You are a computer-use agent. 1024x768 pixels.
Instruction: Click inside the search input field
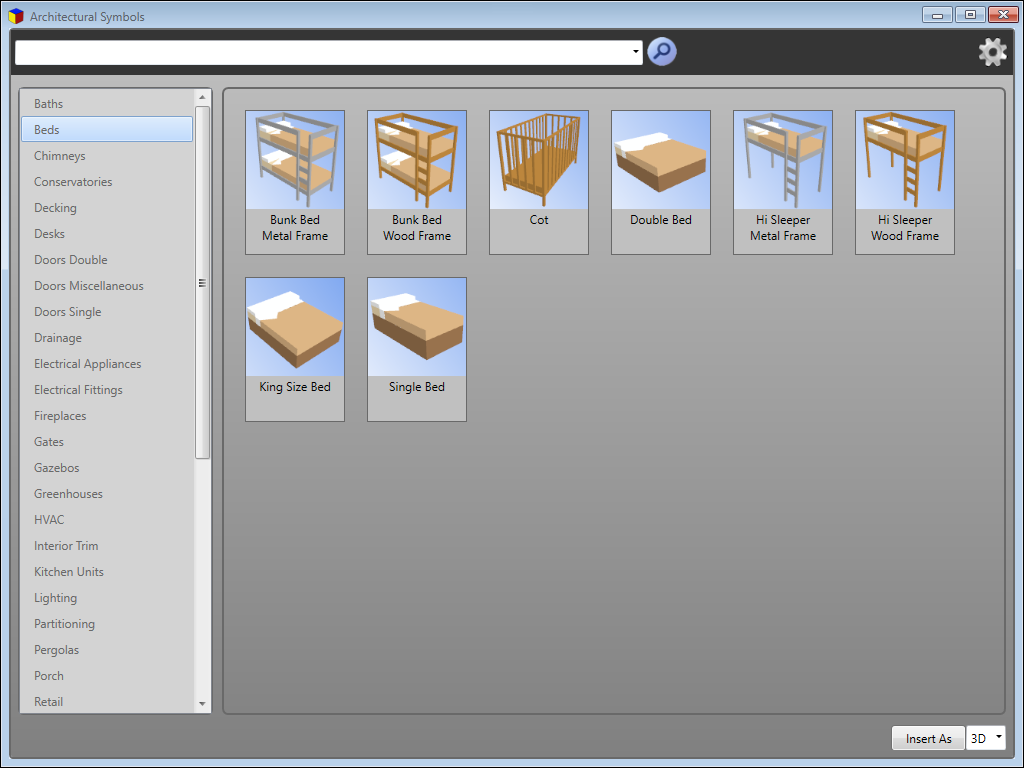tap(320, 51)
